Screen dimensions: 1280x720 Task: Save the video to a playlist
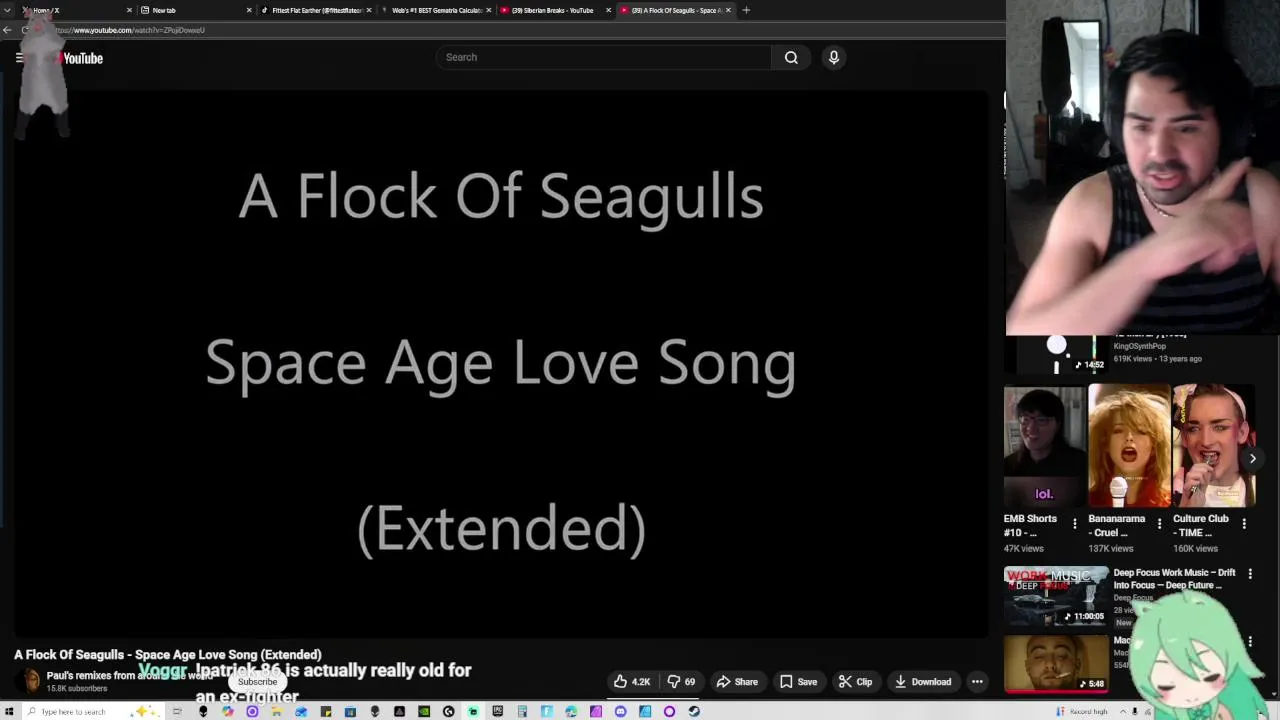click(798, 682)
